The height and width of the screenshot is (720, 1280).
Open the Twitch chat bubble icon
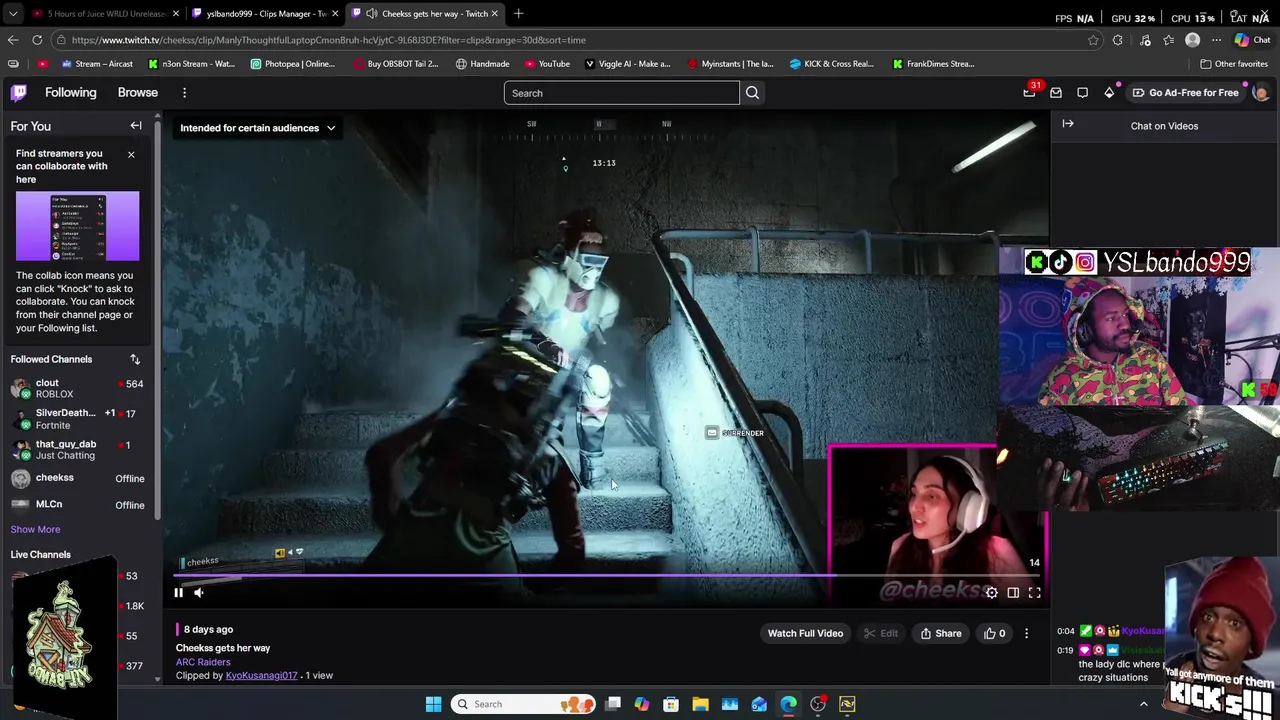1082,93
